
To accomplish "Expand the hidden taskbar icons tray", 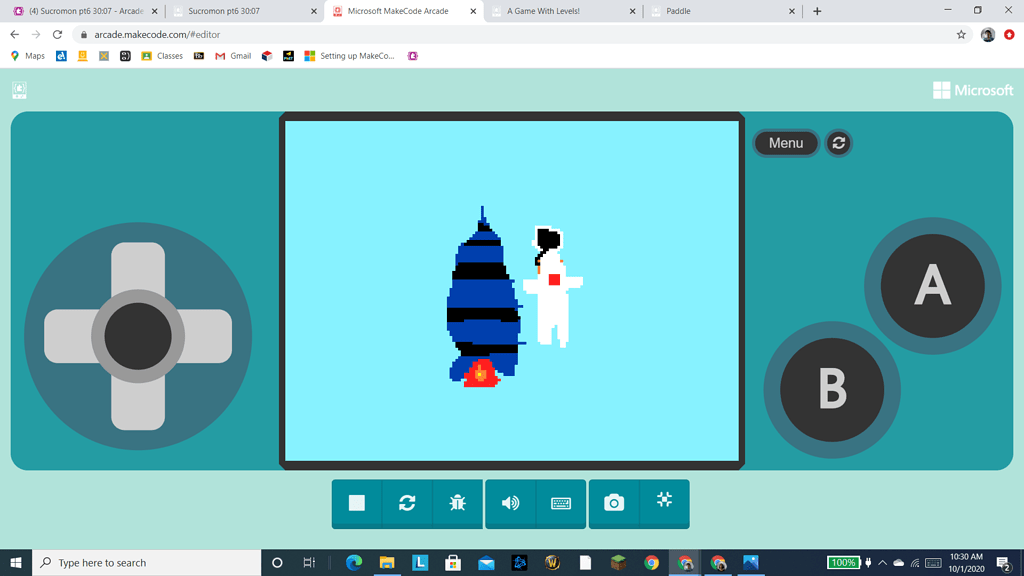I will tap(882, 562).
